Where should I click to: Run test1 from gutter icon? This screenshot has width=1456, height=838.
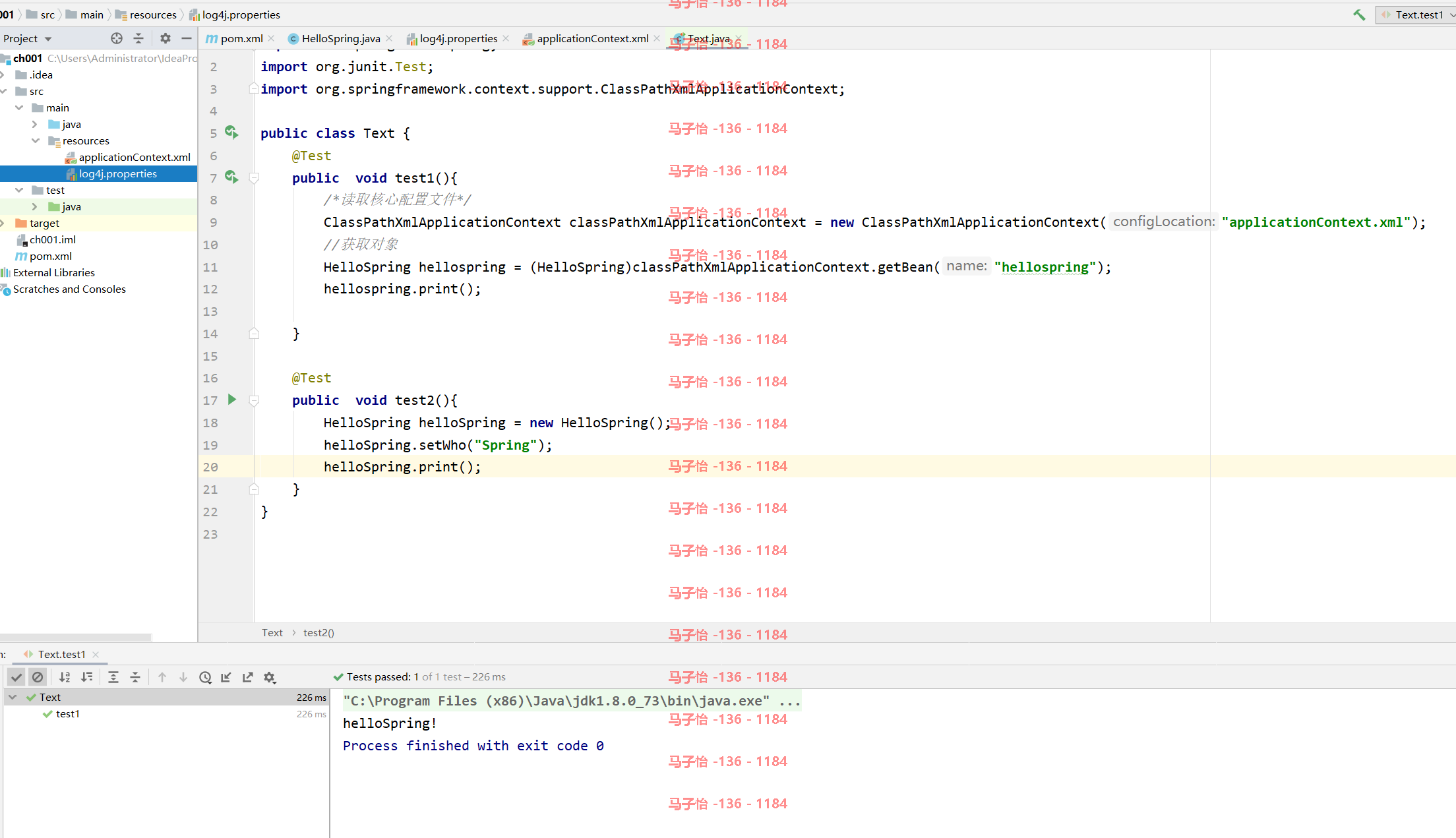pos(231,177)
